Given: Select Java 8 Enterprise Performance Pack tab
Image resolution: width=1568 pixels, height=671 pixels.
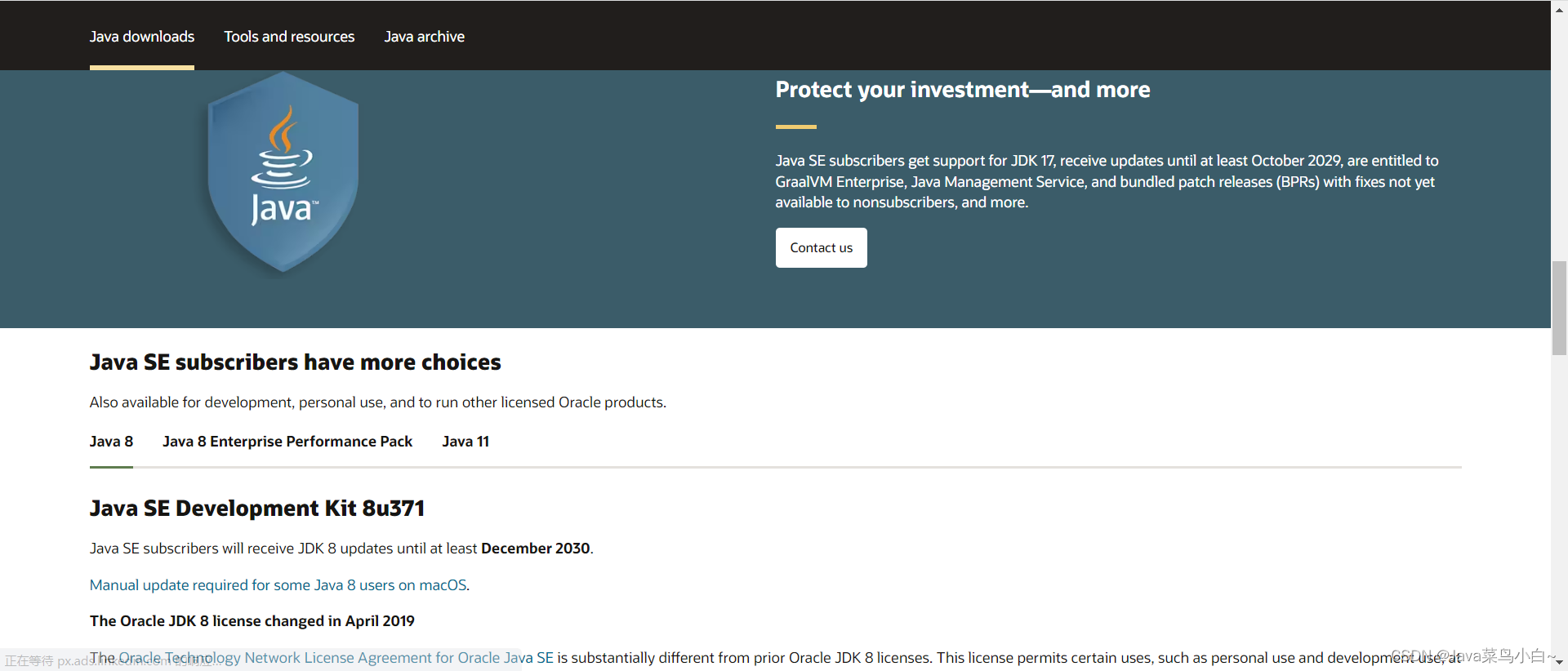Looking at the screenshot, I should pyautogui.click(x=287, y=442).
